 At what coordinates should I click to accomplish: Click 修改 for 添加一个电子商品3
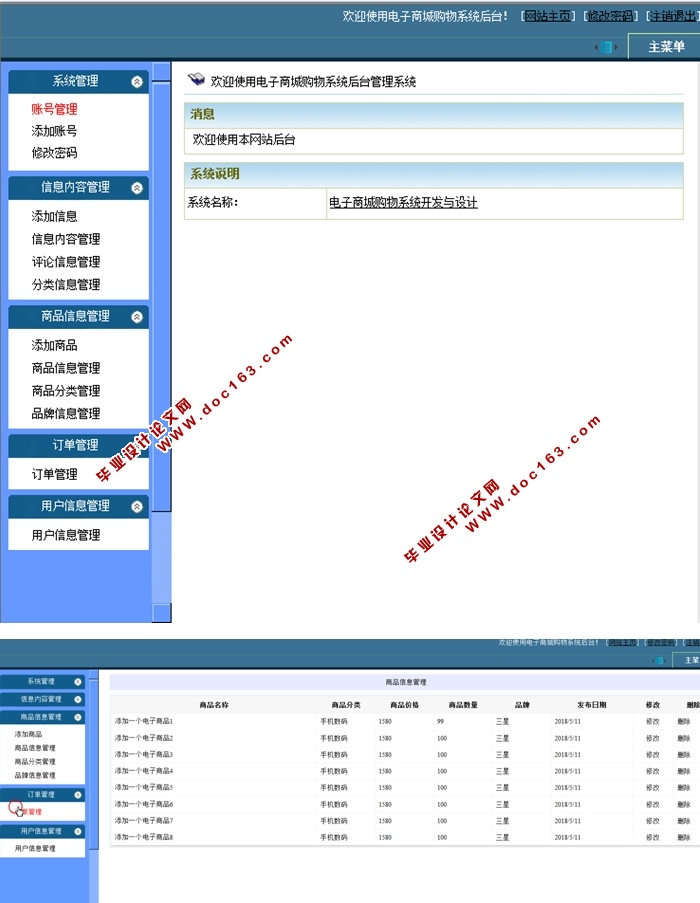click(x=652, y=754)
